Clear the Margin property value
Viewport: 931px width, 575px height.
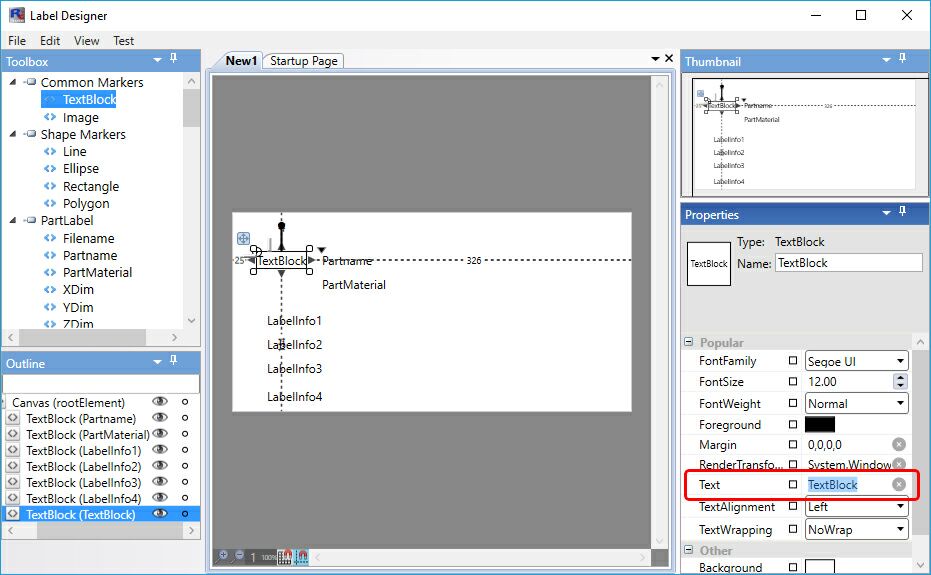click(899, 444)
